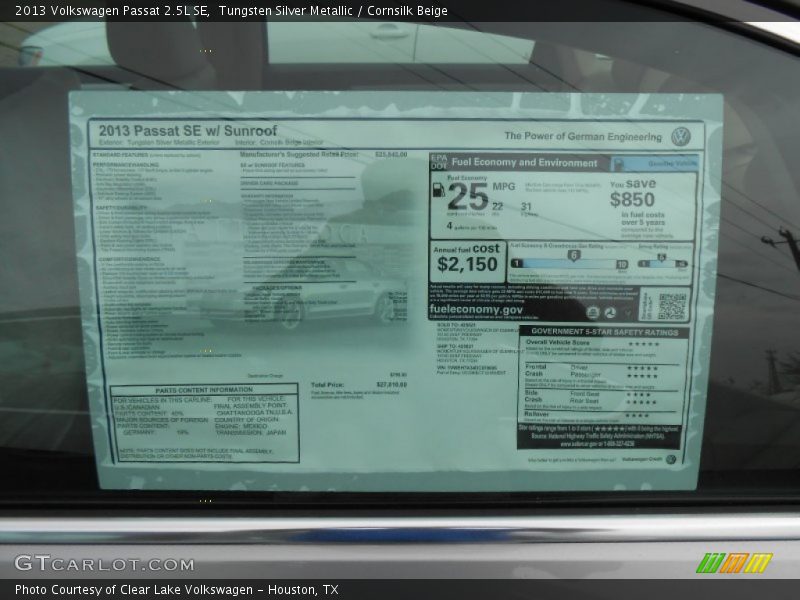Click the Volkswagen logo on the sticker header
Viewport: 800px width, 600px height.
point(681,136)
